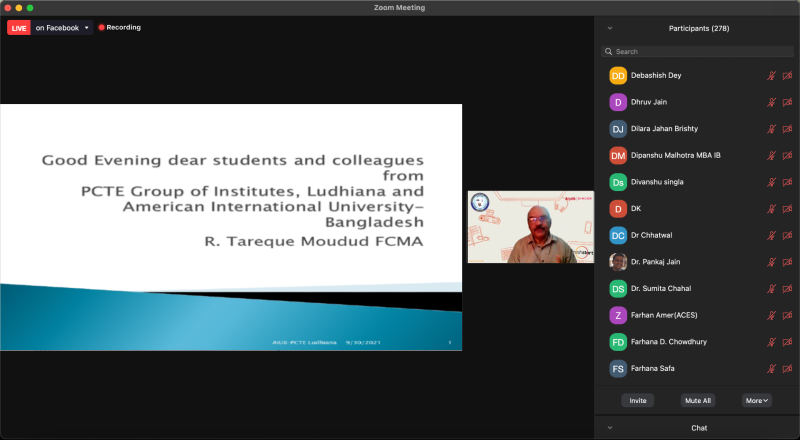Click DK's muted microphone icon
800x440 pixels.
(771, 209)
